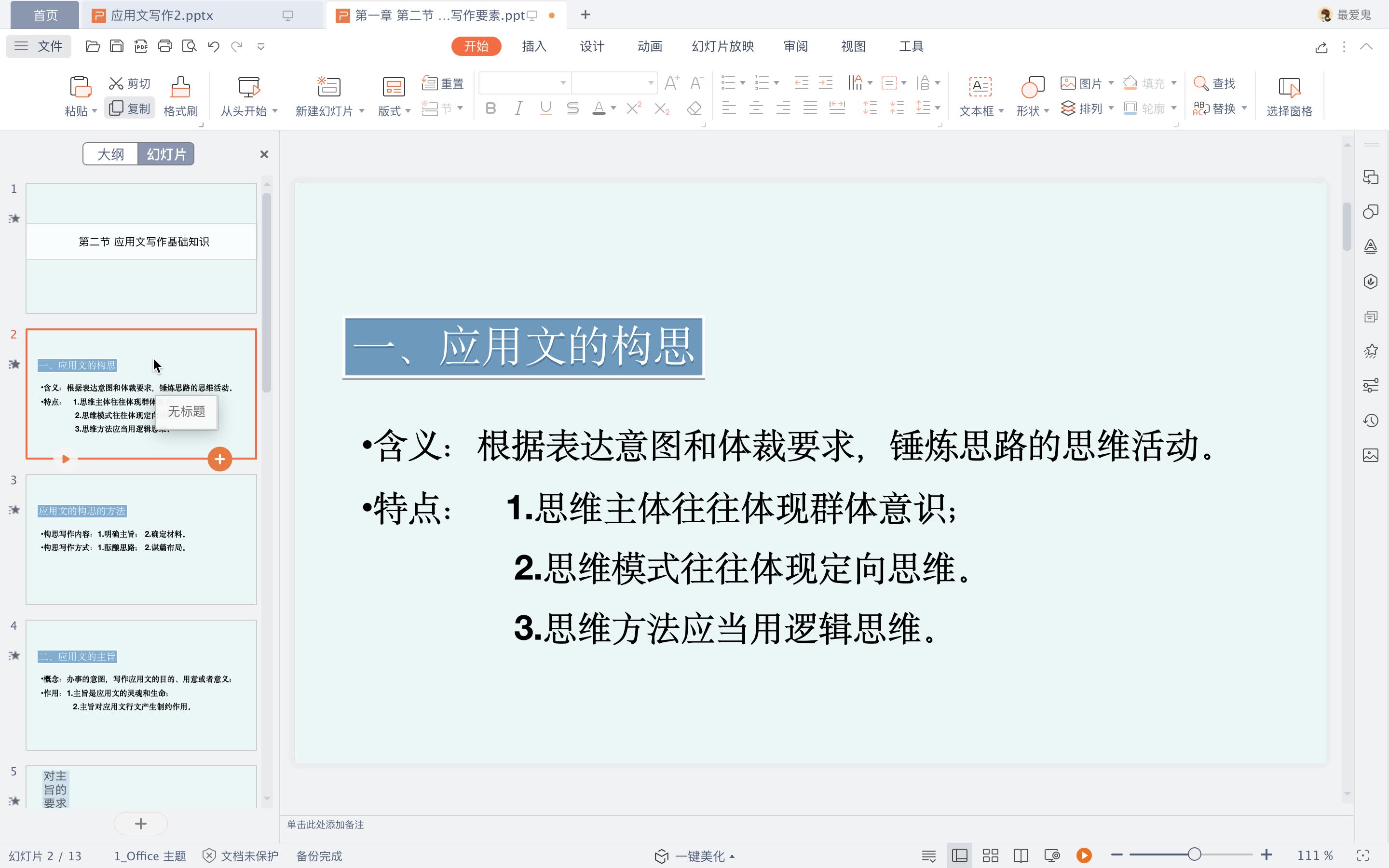1389x868 pixels.
Task: Click the picture icon in right sidebar
Action: pyautogui.click(x=1371, y=456)
